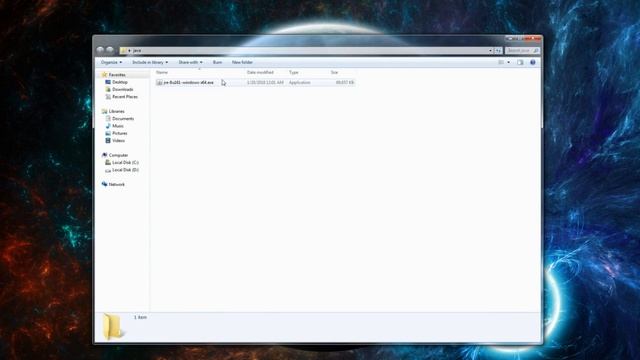The height and width of the screenshot is (360, 640).
Task: Click the Network icon in sidebar
Action: [104, 184]
